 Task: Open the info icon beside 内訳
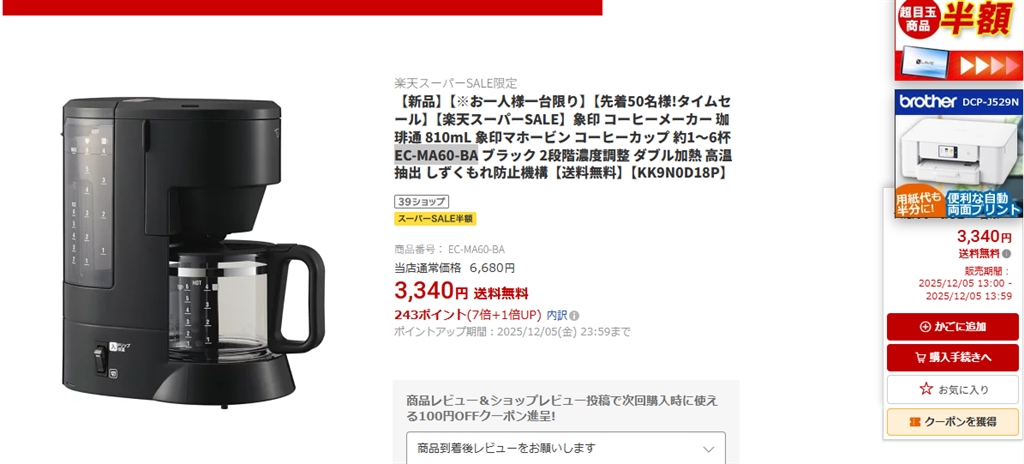tap(574, 315)
